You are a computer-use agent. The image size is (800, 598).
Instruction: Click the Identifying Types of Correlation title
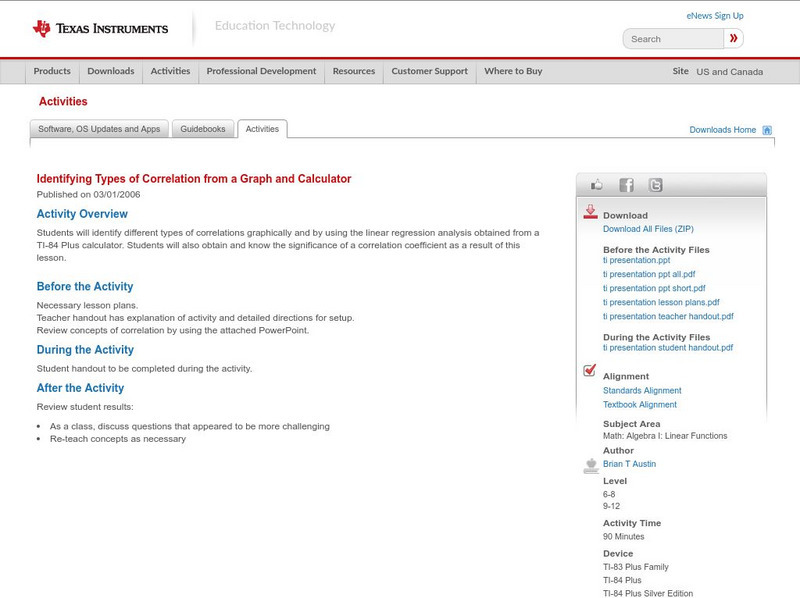tap(194, 179)
